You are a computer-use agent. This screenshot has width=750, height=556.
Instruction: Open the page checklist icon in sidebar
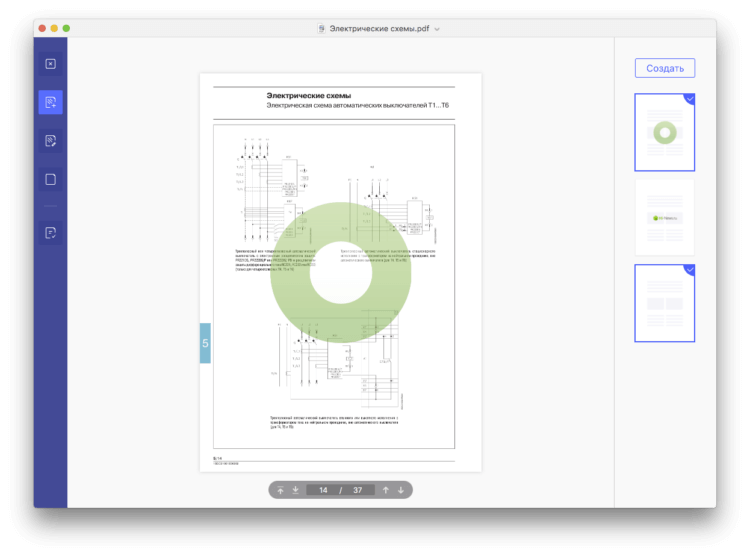[50, 233]
